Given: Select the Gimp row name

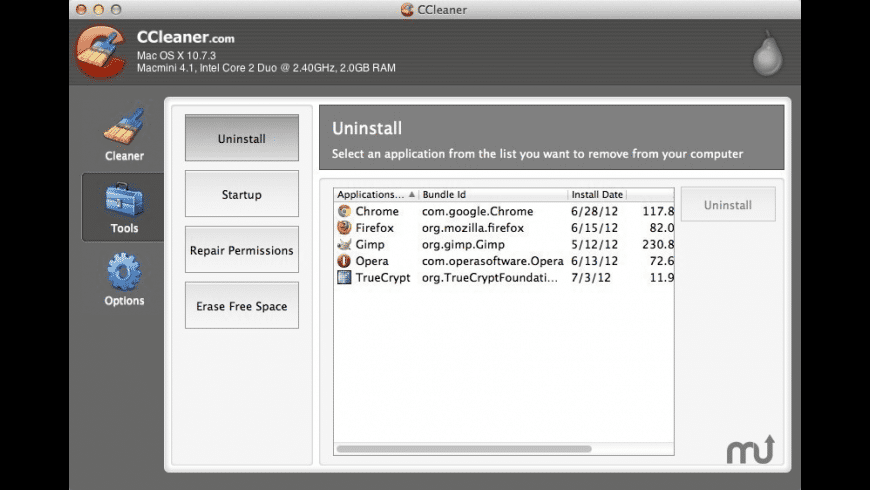Looking at the screenshot, I should (x=370, y=245).
